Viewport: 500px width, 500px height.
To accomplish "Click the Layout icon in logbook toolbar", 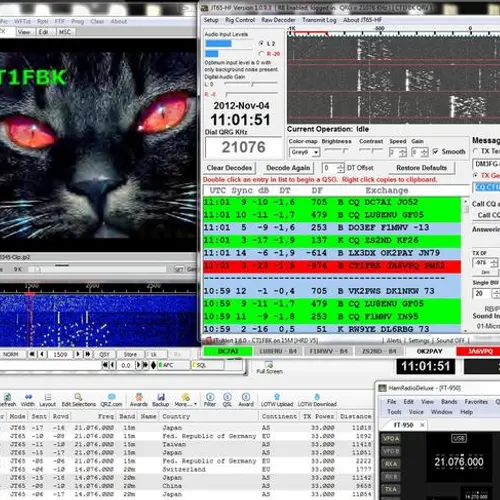I will pos(48,400).
